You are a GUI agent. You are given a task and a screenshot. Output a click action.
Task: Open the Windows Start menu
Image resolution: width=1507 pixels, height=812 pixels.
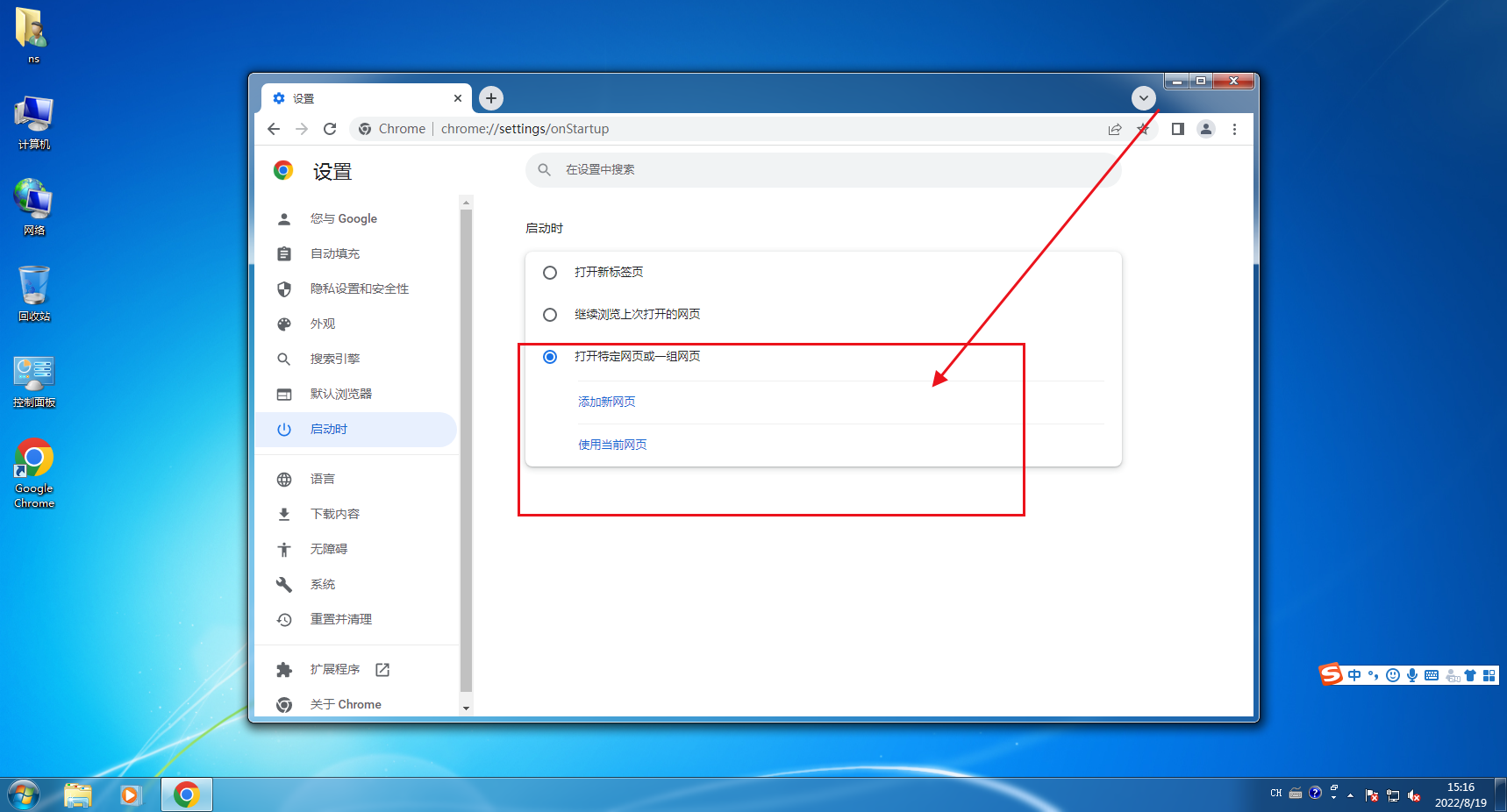pyautogui.click(x=24, y=795)
